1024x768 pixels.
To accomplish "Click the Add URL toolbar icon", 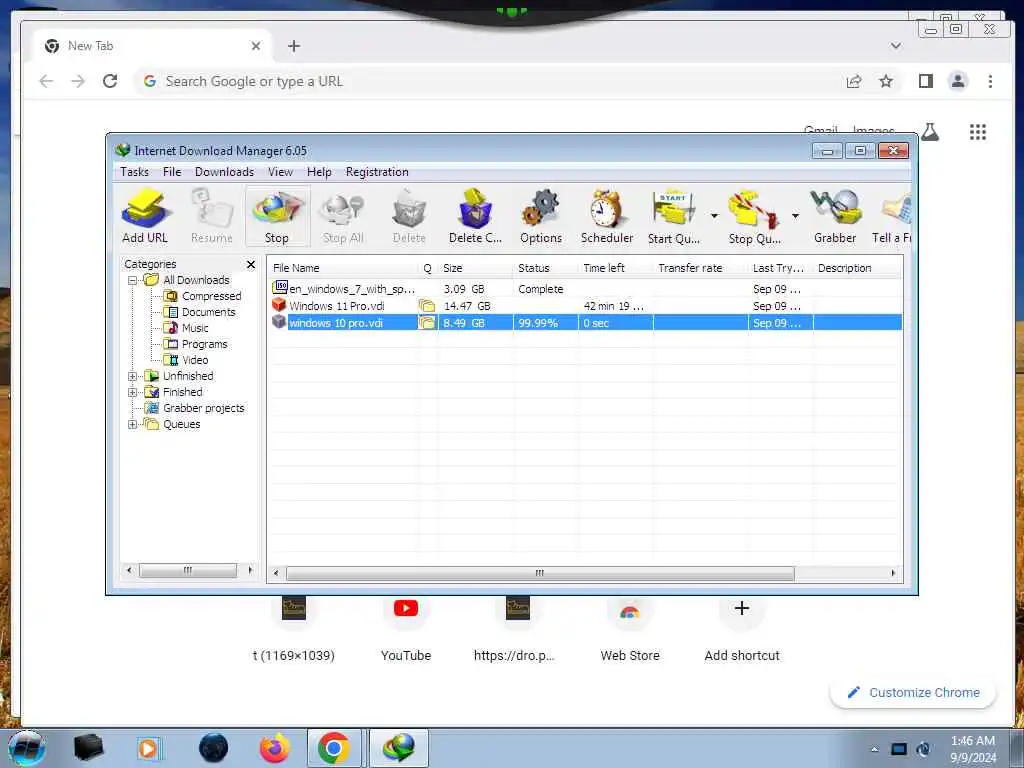I will (145, 216).
